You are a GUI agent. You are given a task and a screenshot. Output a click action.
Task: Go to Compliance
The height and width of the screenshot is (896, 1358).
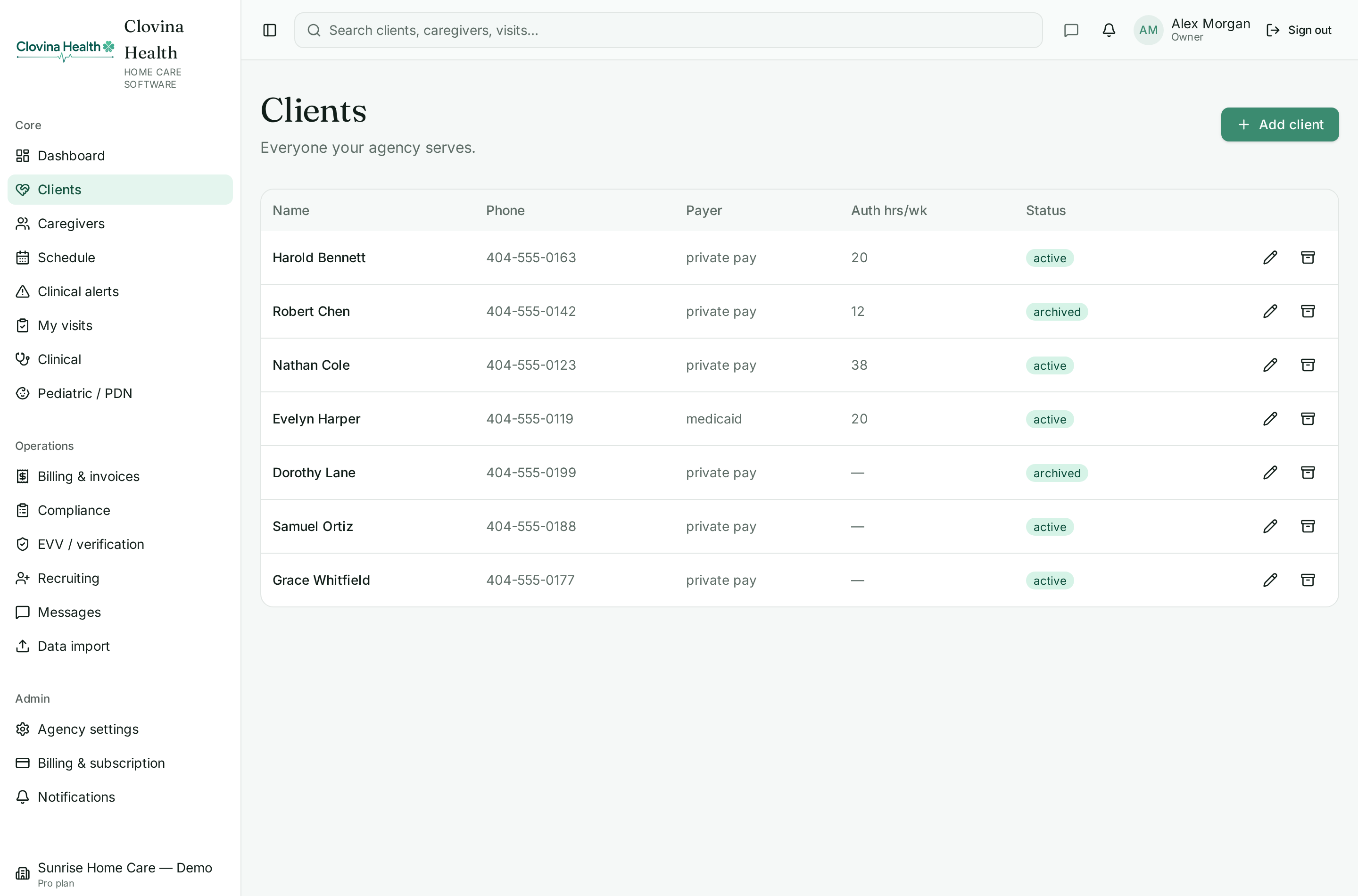pyautogui.click(x=120, y=510)
